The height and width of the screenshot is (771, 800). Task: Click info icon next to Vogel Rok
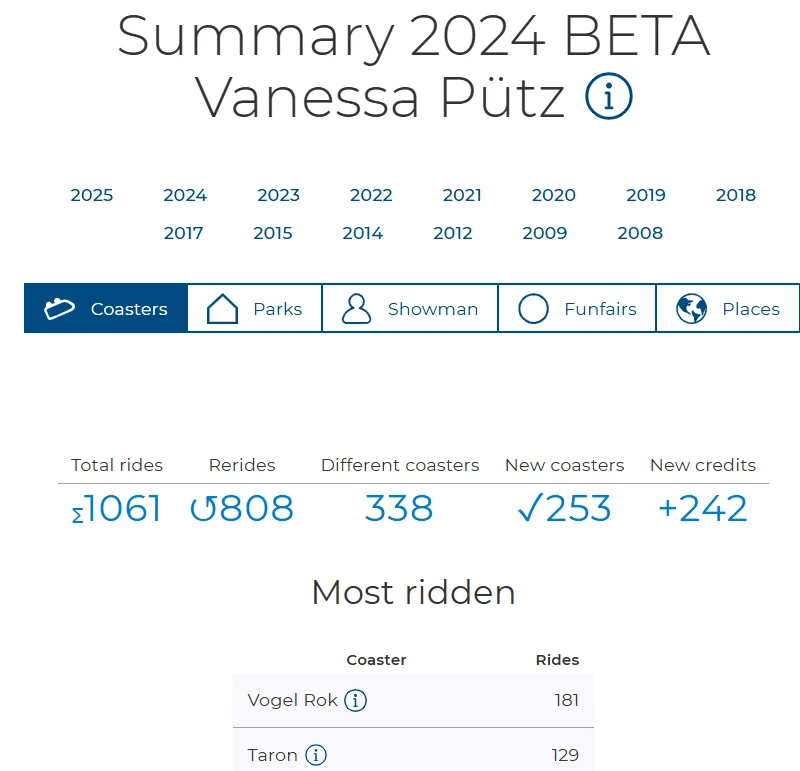(x=355, y=700)
